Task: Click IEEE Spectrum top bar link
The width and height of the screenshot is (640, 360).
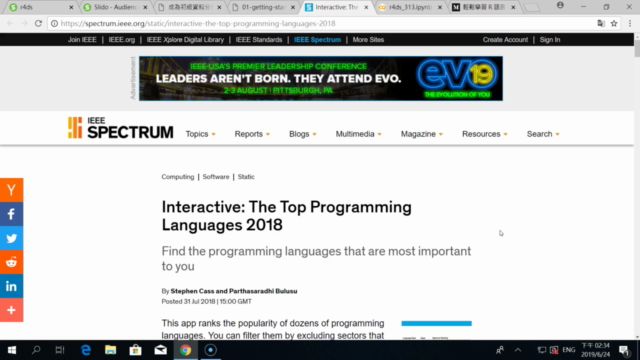Action: click(317, 40)
